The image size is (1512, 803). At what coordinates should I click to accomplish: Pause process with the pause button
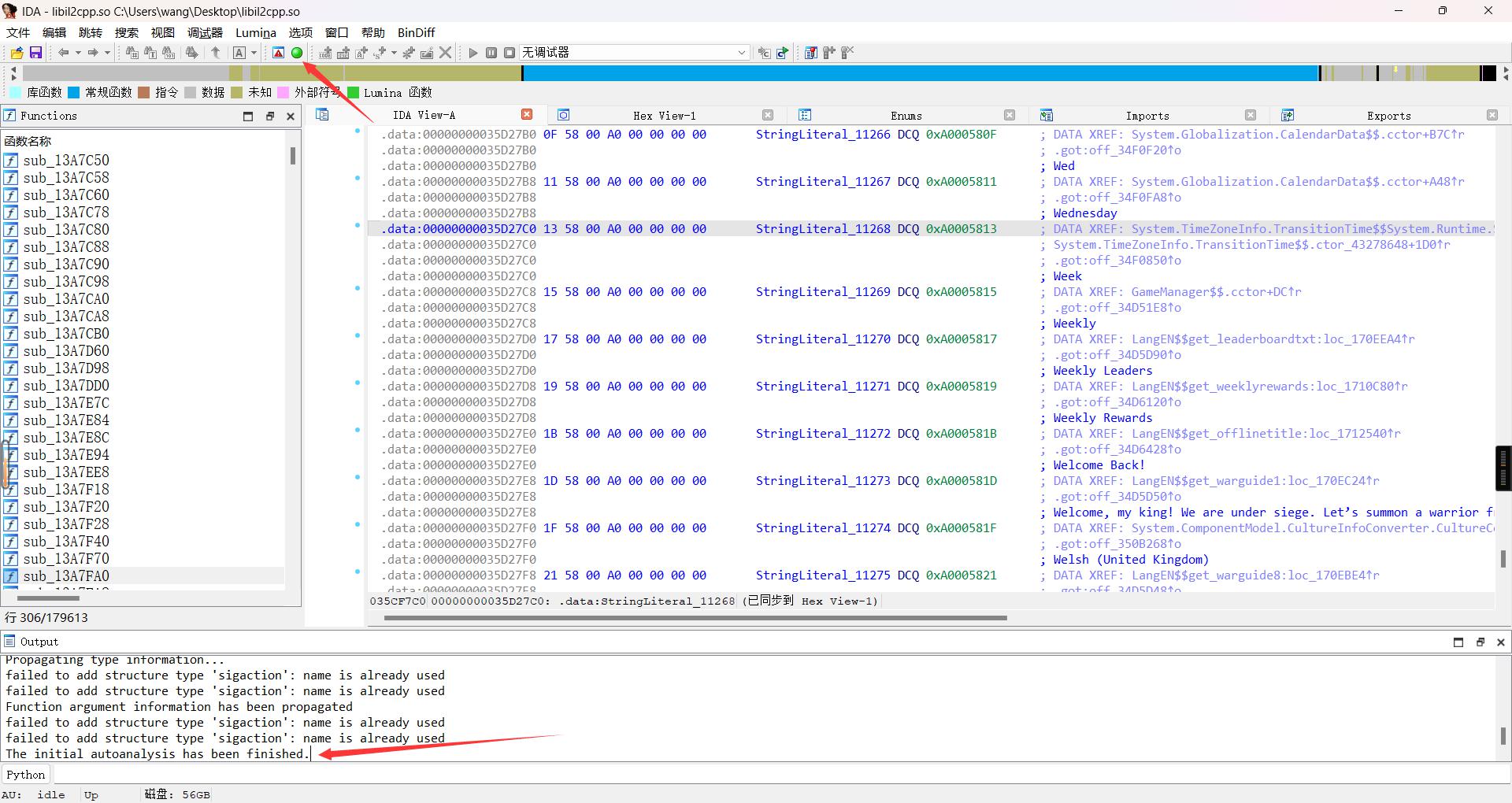pyautogui.click(x=491, y=53)
